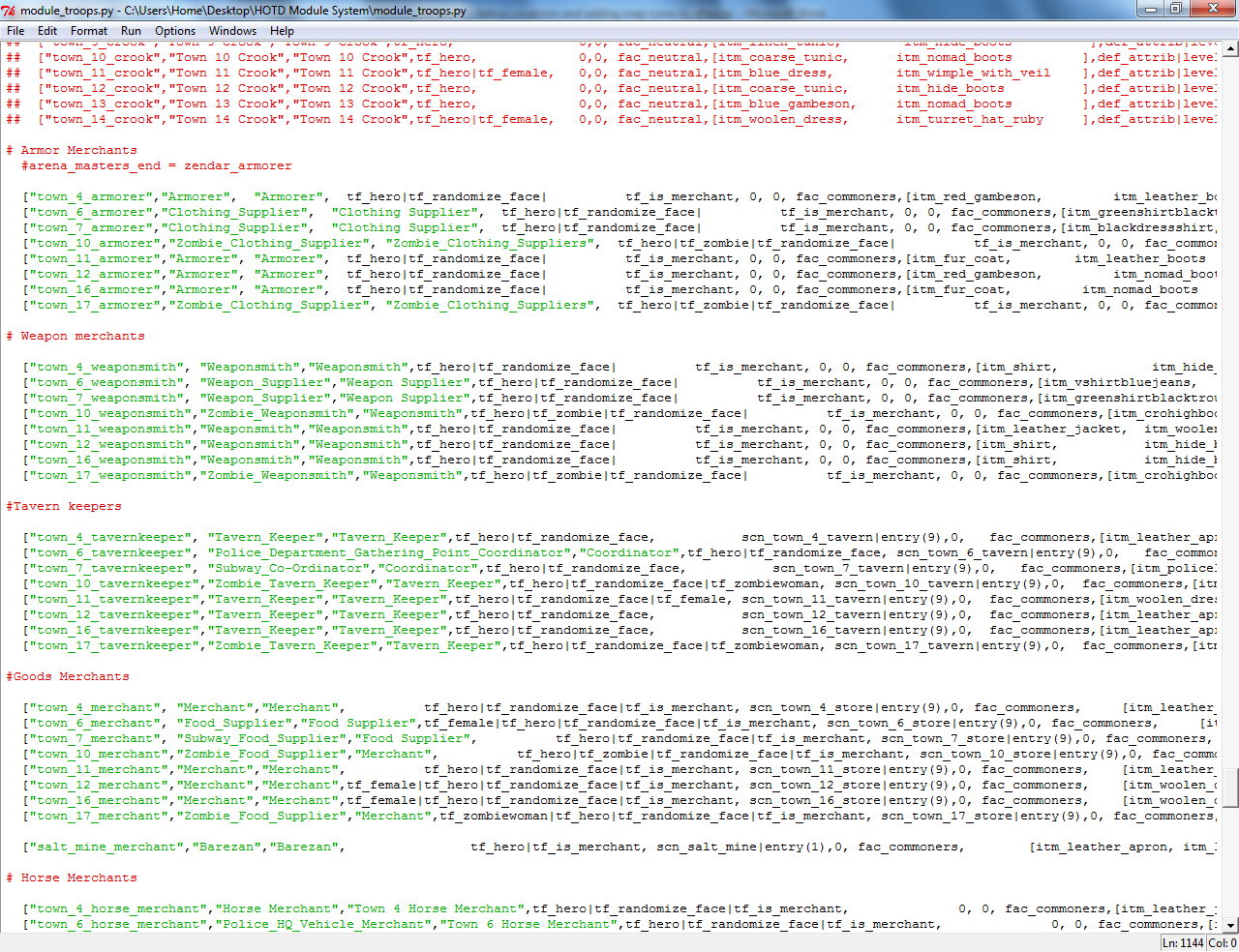Click the "town_12_weaponsmith" string

click(110, 444)
